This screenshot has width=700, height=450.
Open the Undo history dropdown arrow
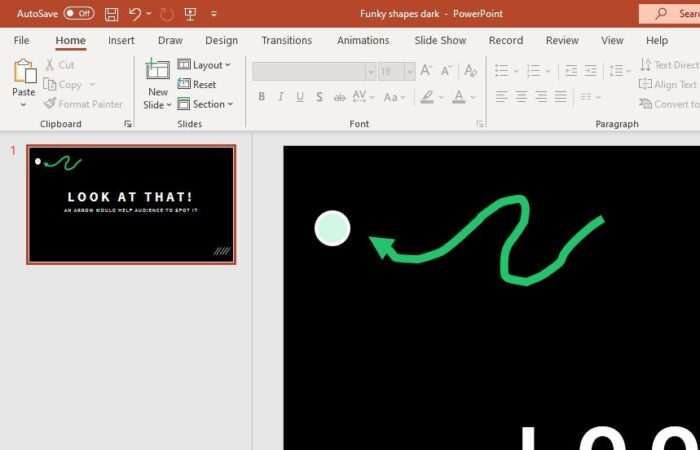149,14
